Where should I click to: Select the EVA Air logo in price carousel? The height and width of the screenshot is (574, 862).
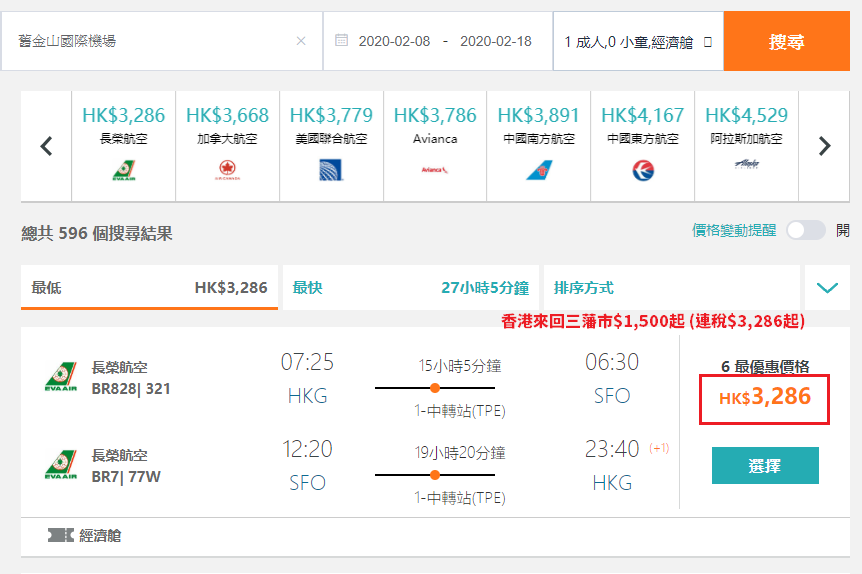(x=124, y=170)
